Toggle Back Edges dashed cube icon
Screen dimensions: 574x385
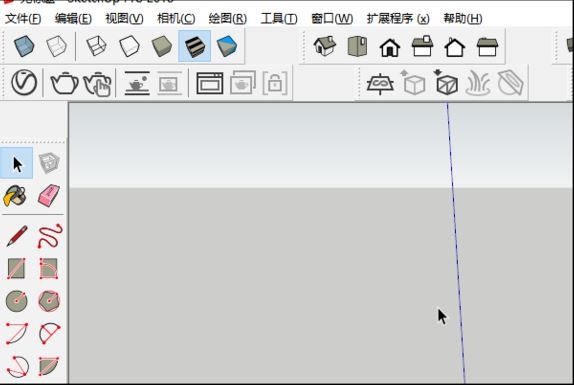(x=56, y=46)
